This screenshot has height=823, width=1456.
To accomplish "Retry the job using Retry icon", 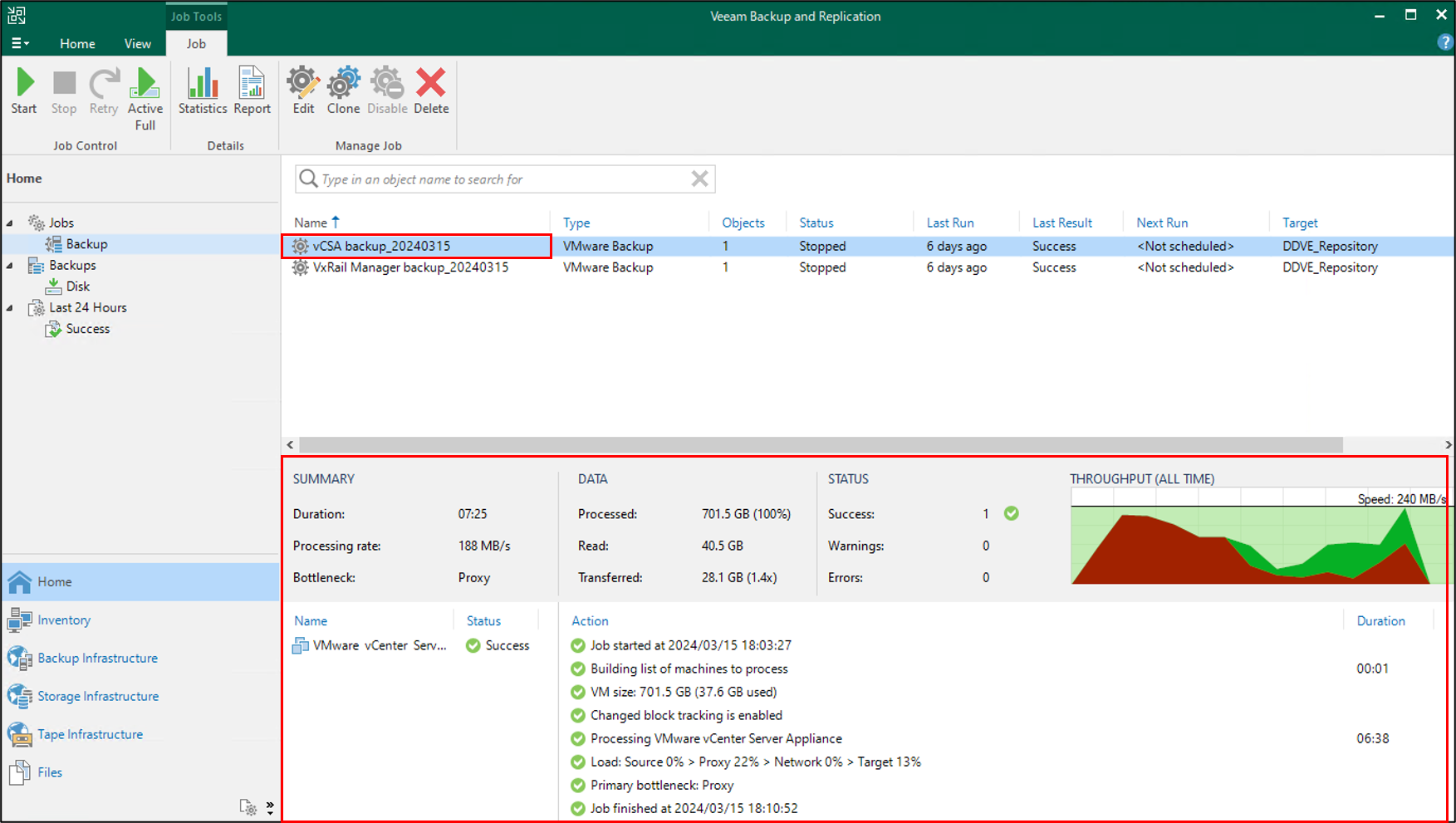I will tap(104, 91).
